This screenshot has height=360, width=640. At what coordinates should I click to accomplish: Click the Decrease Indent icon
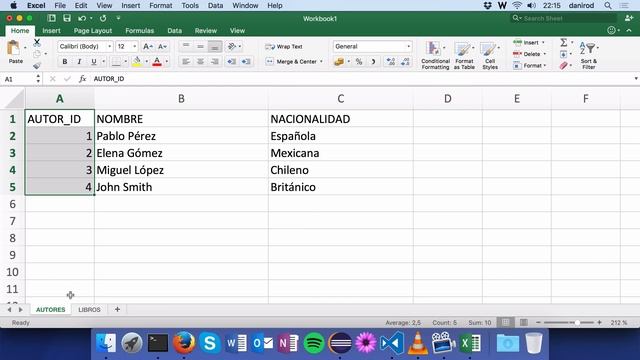click(x=231, y=62)
